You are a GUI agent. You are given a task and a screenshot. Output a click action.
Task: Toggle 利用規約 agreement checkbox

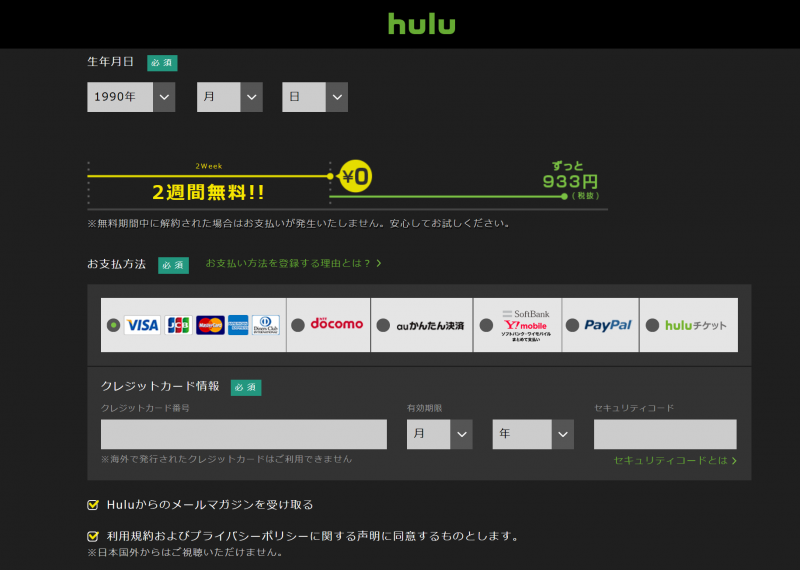pos(93,536)
